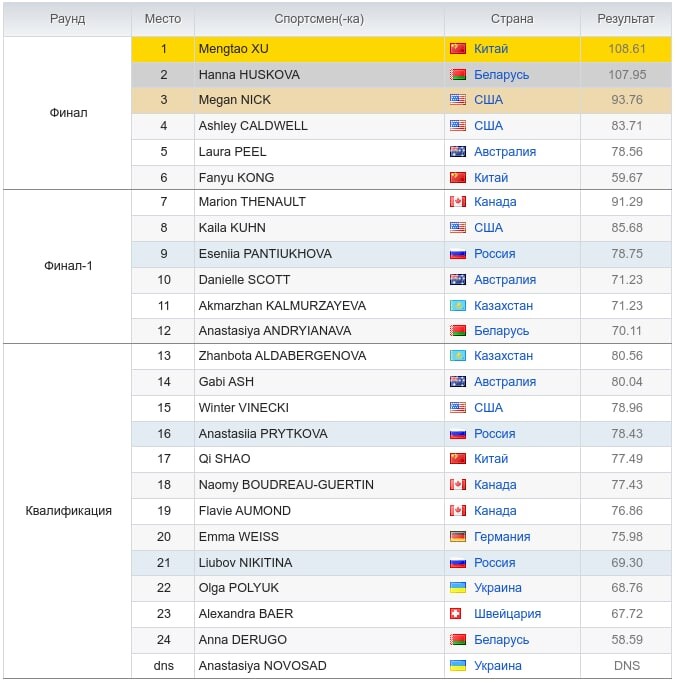Image resolution: width=677 pixels, height=683 pixels.
Task: Select athlete name Ashley CALDWELL
Action: tap(253, 126)
